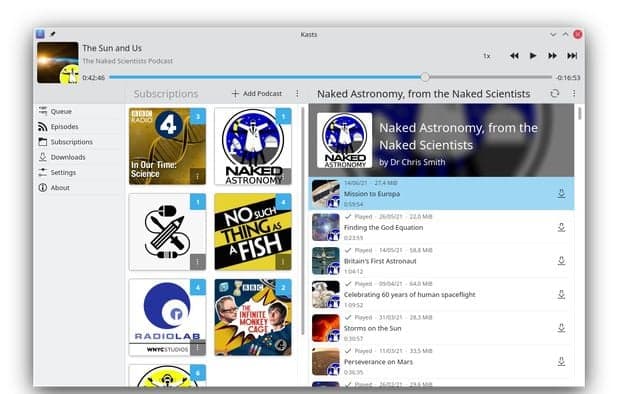Play The Sun and Us episode
The width and height of the screenshot is (618, 394).
[533, 56]
